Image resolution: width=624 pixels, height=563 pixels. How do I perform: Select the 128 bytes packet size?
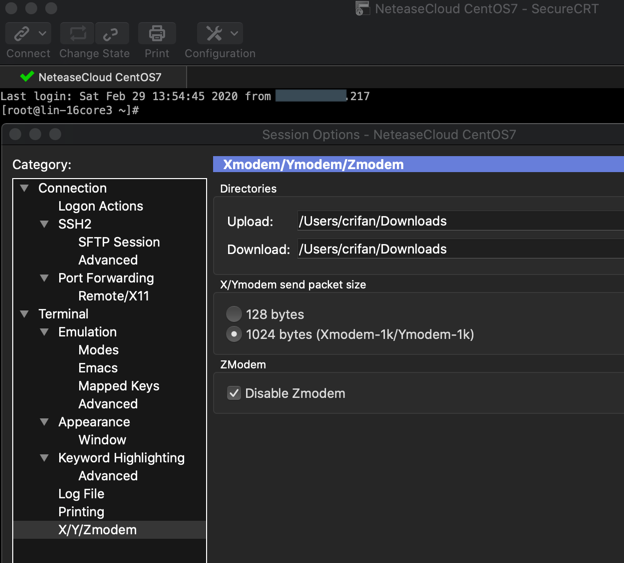(234, 314)
